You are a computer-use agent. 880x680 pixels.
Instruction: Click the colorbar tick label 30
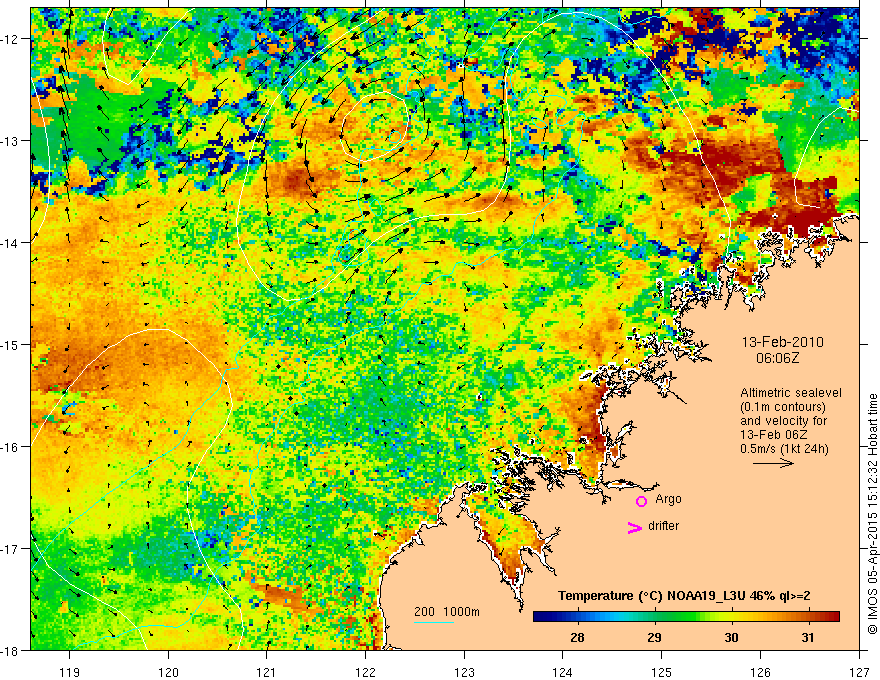[x=731, y=637]
